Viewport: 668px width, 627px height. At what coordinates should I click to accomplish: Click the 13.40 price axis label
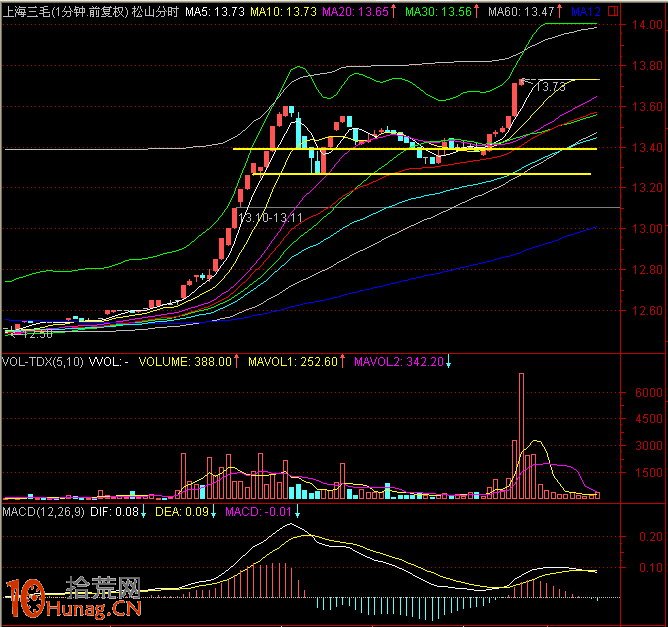[x=647, y=148]
